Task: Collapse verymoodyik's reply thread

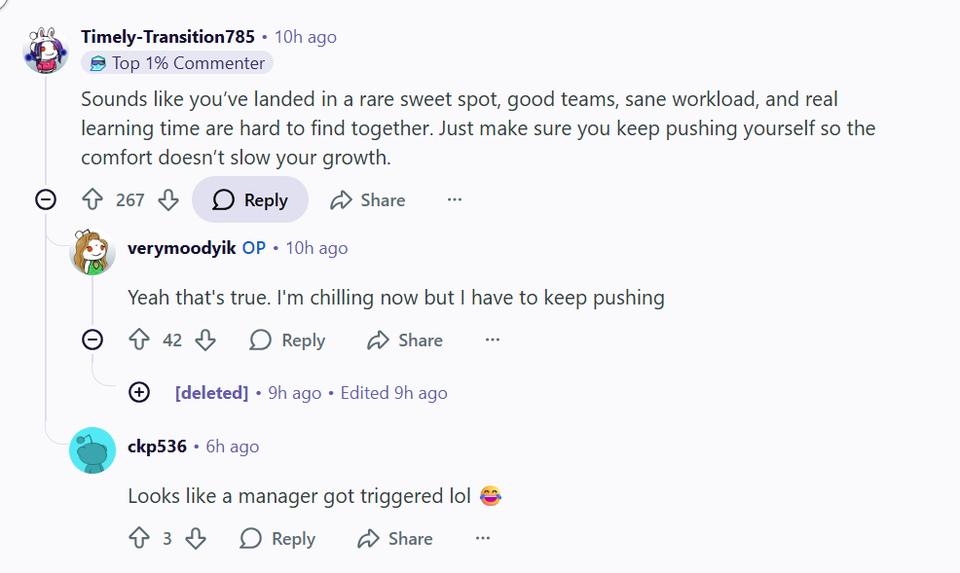Action: pos(92,340)
